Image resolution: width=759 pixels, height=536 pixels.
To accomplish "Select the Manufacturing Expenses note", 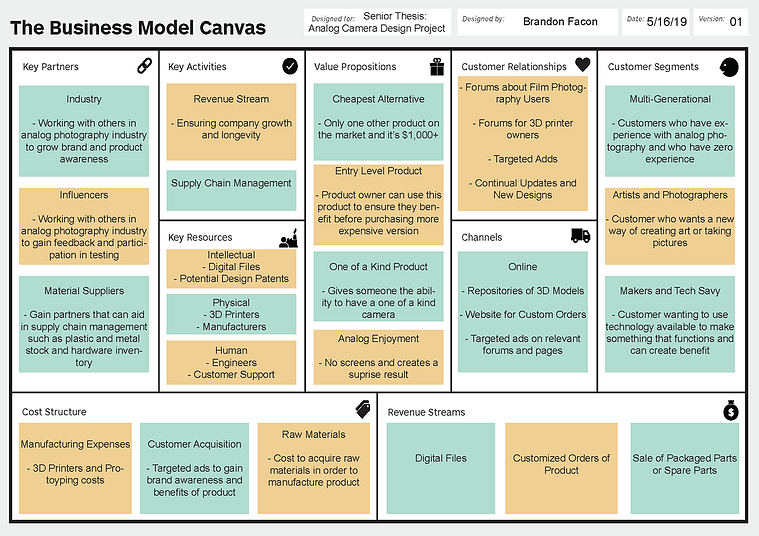I will tap(75, 468).
